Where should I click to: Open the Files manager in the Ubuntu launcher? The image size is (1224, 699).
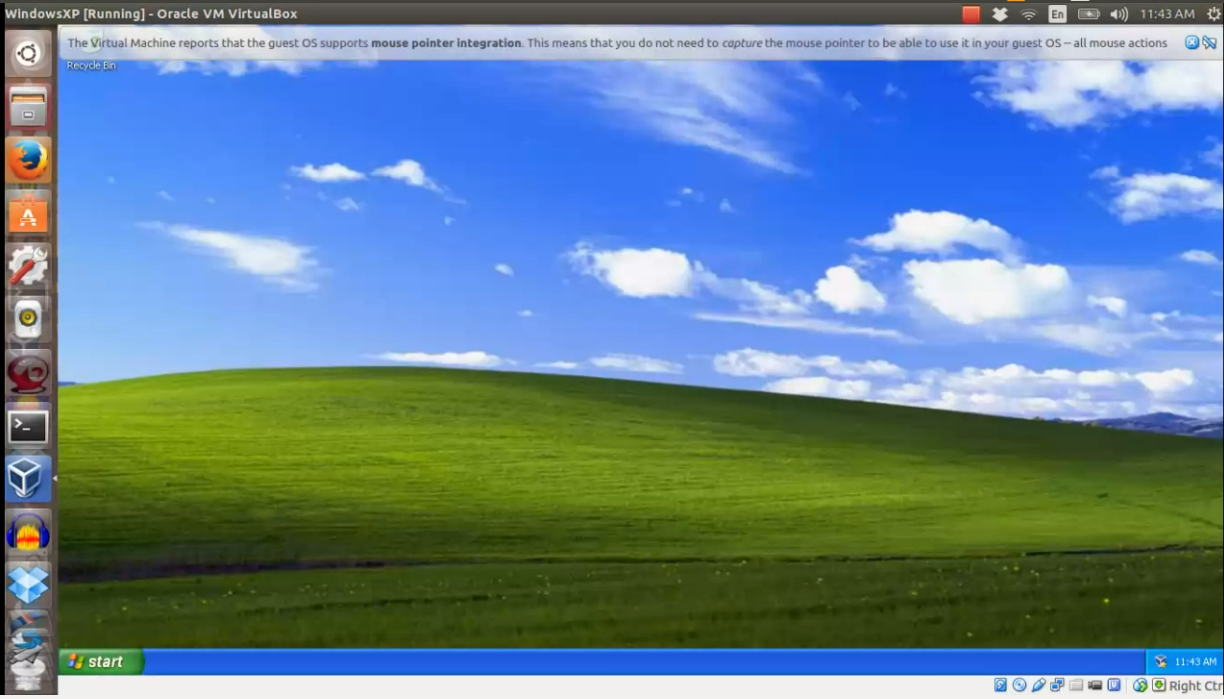pyautogui.click(x=28, y=106)
